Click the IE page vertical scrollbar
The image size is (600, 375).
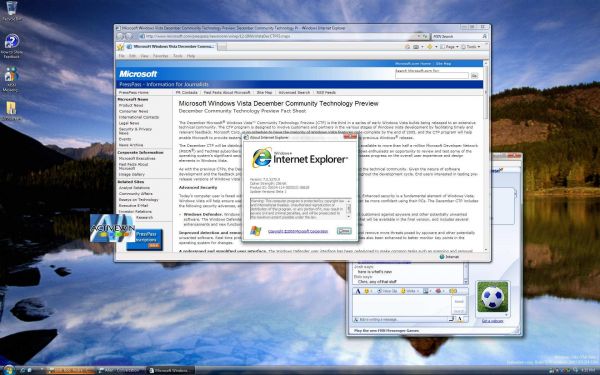point(486,156)
